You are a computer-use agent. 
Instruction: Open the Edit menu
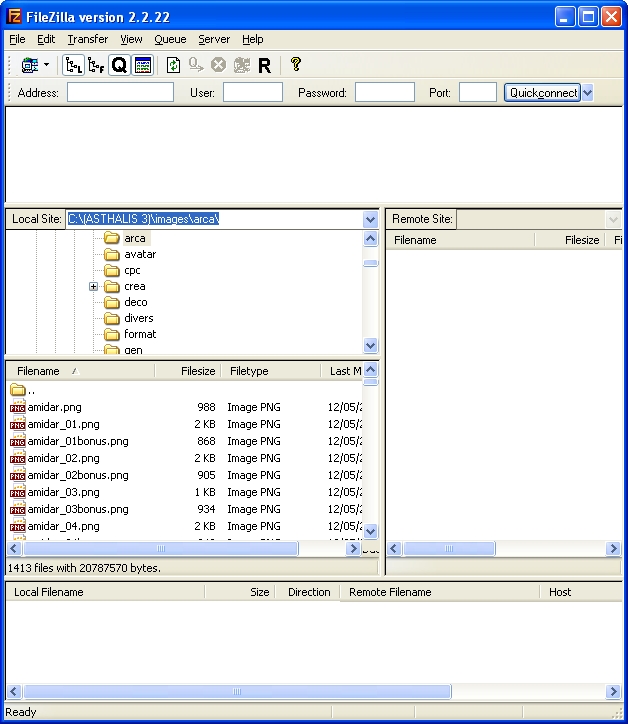tap(46, 39)
